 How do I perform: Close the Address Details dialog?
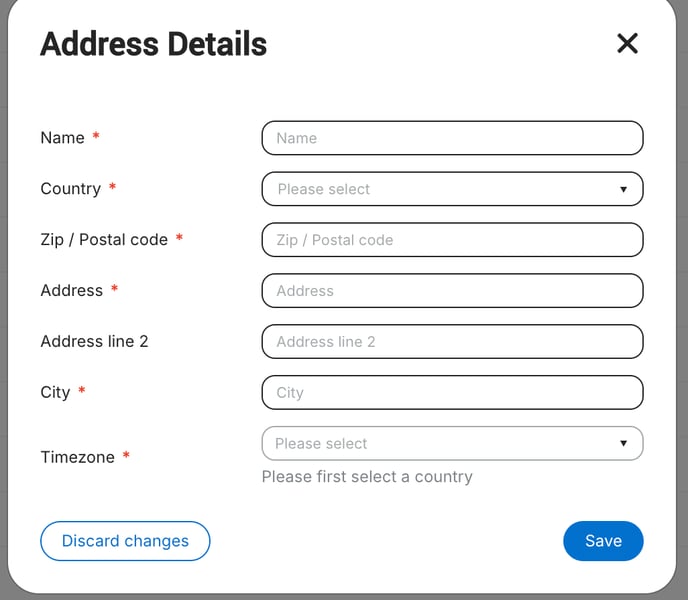click(627, 43)
